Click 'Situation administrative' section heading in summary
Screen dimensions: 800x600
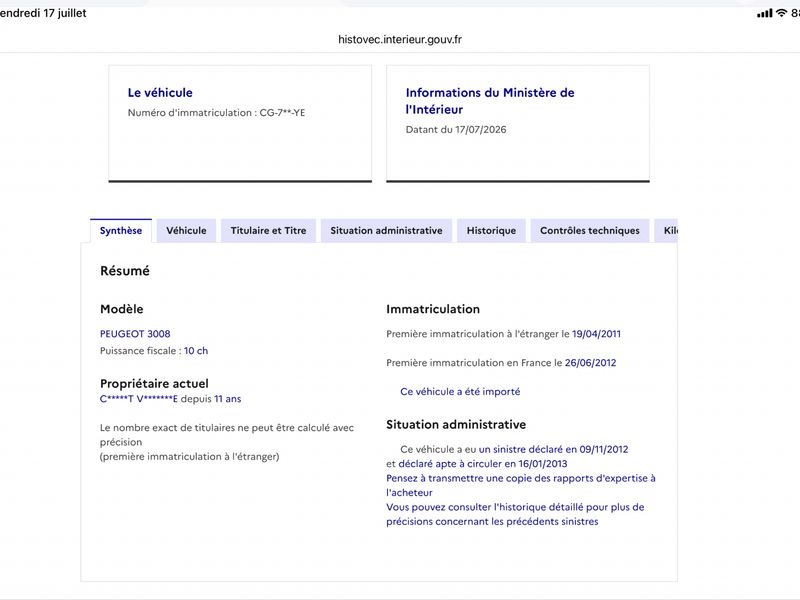pyautogui.click(x=456, y=424)
